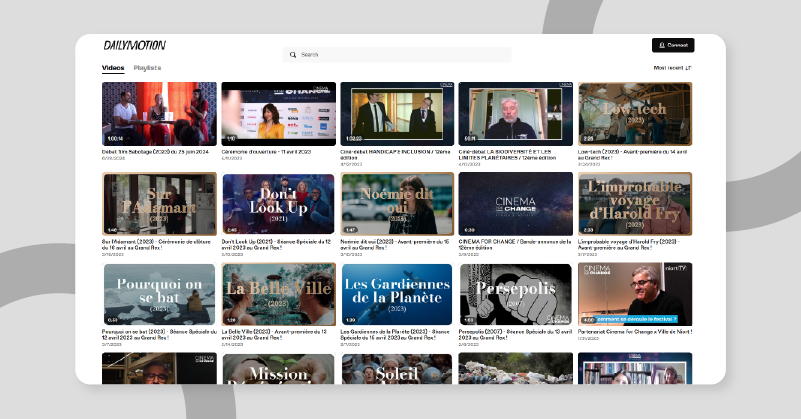Click the Noémie dit oui (2023) title link
Screen dimensions: 801x419
(x=394, y=245)
